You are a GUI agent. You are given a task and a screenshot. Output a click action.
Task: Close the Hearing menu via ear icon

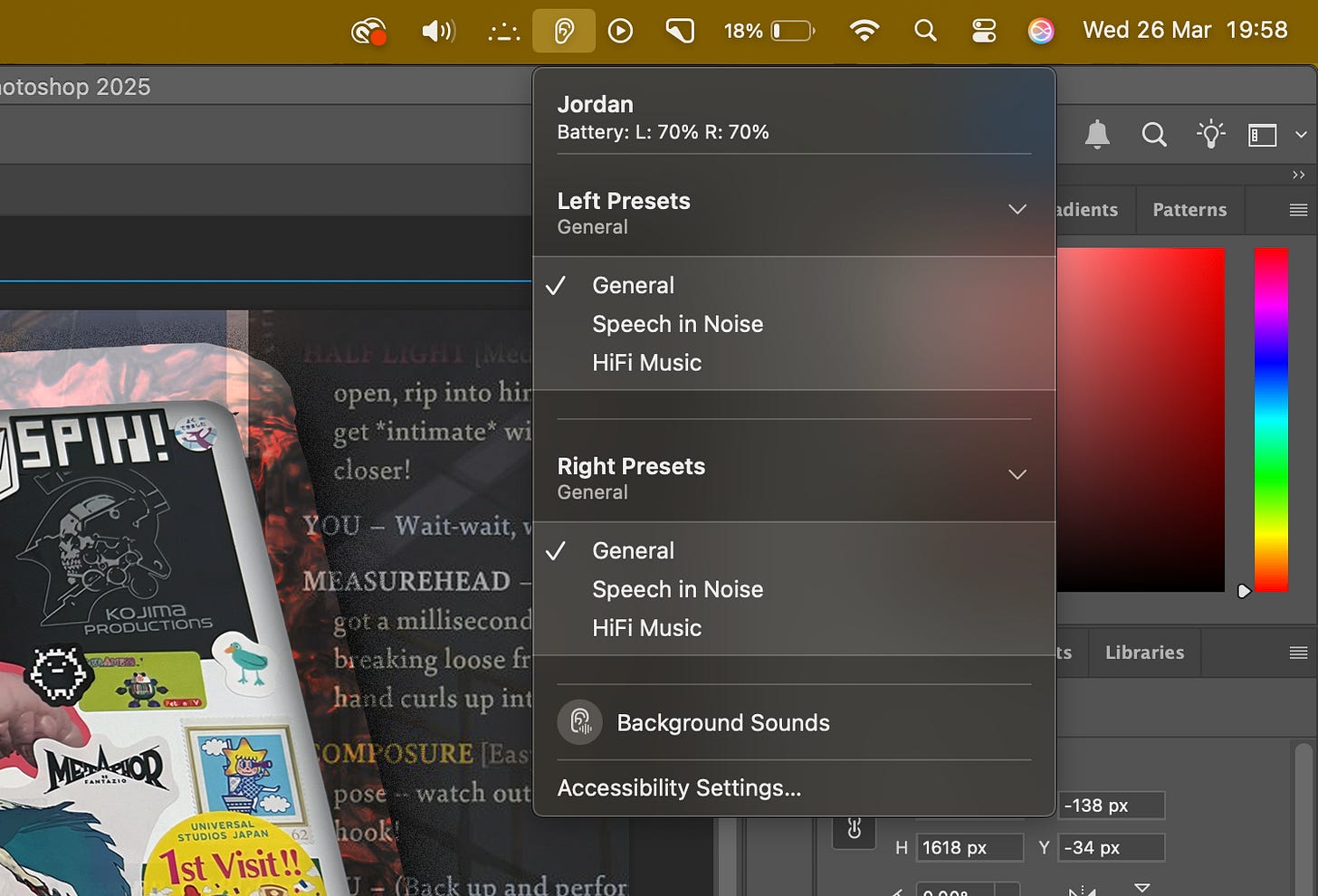click(564, 32)
